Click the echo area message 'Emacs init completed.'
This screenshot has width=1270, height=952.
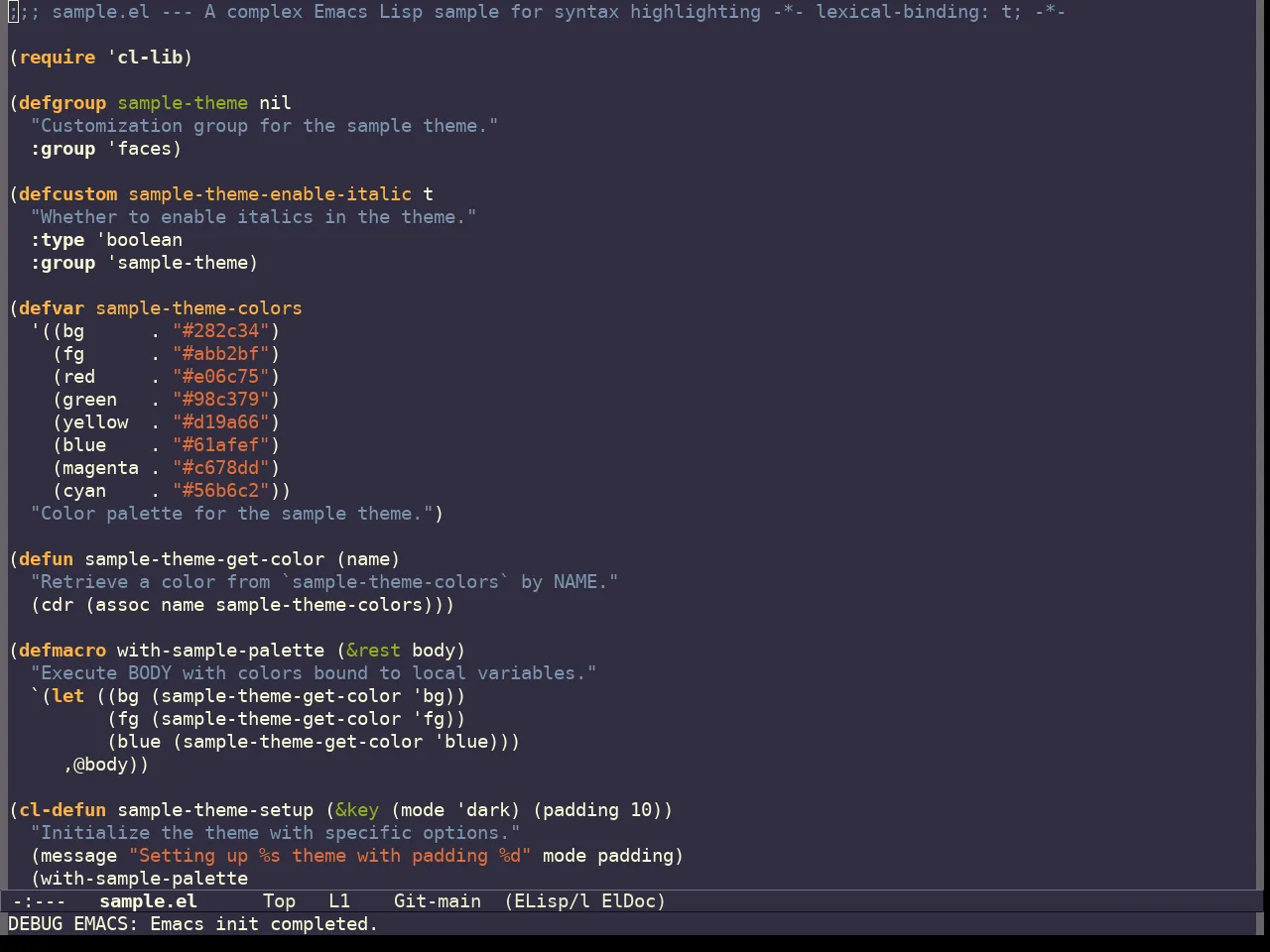click(264, 924)
